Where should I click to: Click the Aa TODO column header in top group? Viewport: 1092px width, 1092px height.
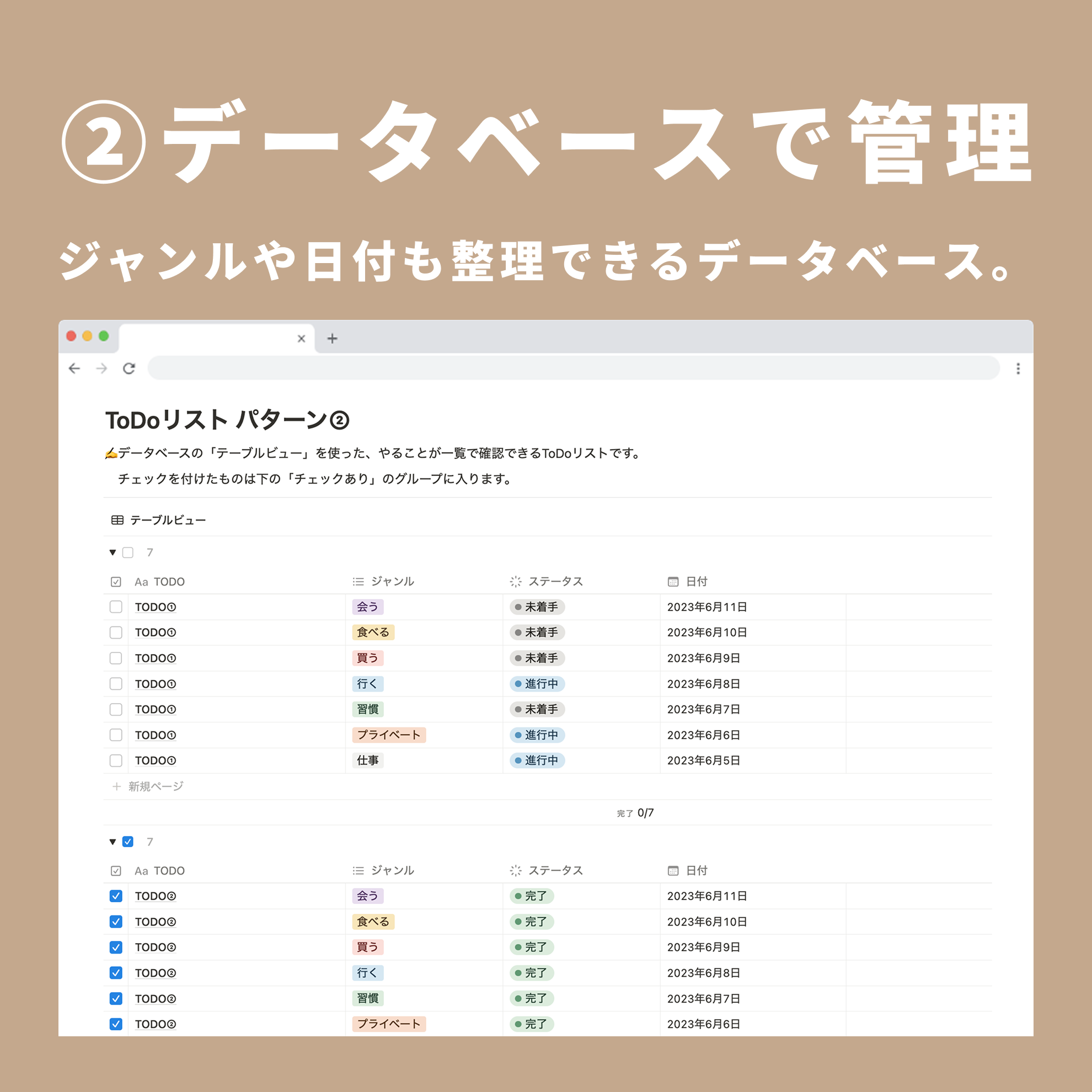[159, 582]
